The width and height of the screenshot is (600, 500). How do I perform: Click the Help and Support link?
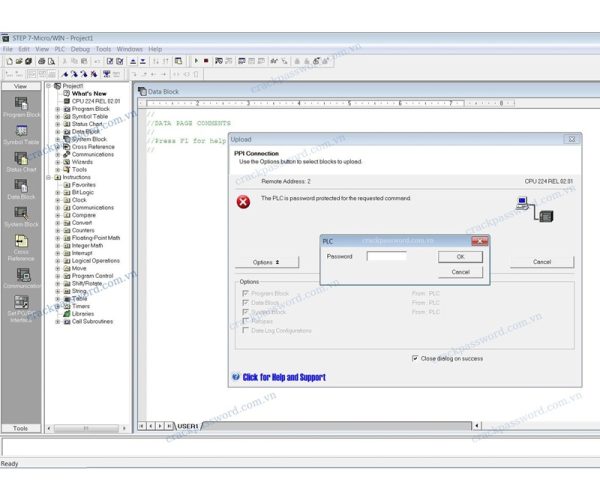tap(284, 377)
